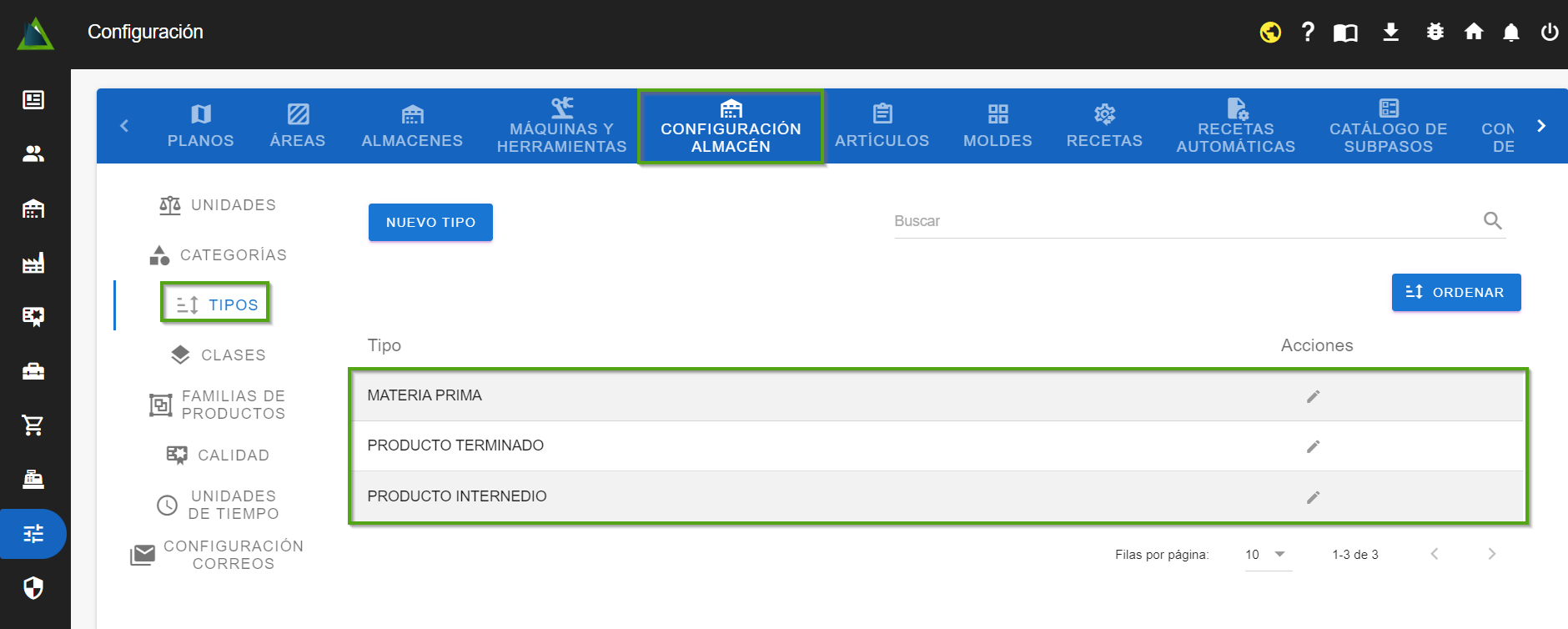Open notifications bell icon
1568x629 pixels.
point(1510,33)
